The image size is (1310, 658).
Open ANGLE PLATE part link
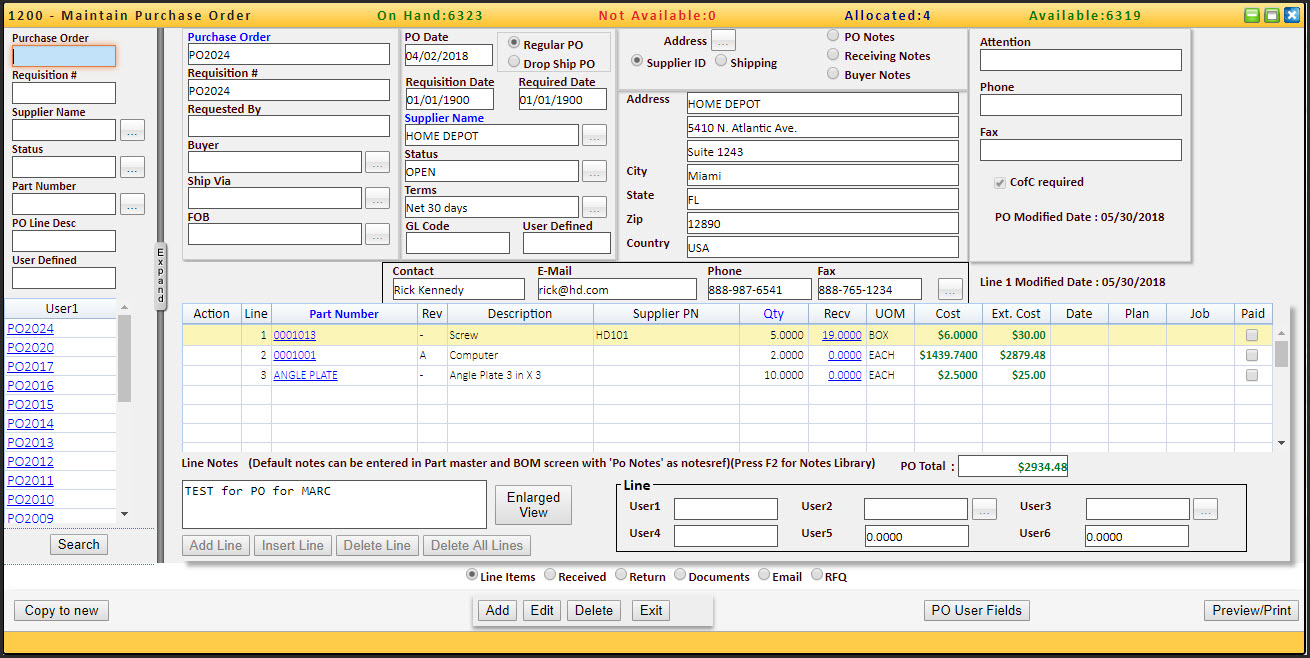pyautogui.click(x=306, y=375)
